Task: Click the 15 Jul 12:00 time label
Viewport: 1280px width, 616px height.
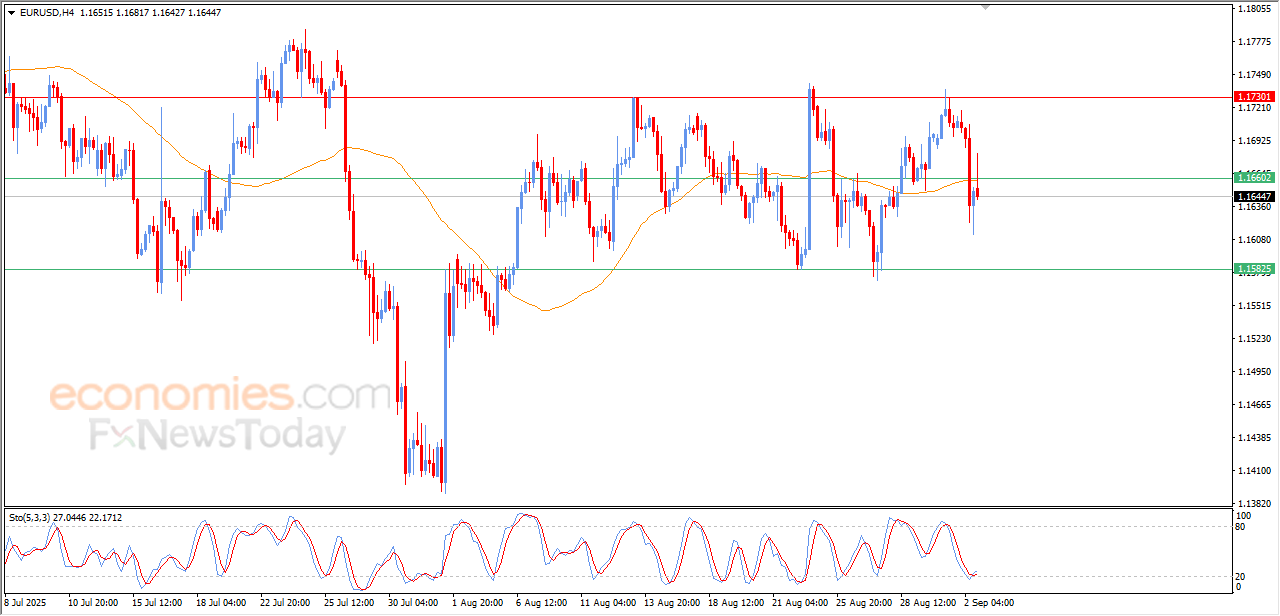Action: click(157, 603)
